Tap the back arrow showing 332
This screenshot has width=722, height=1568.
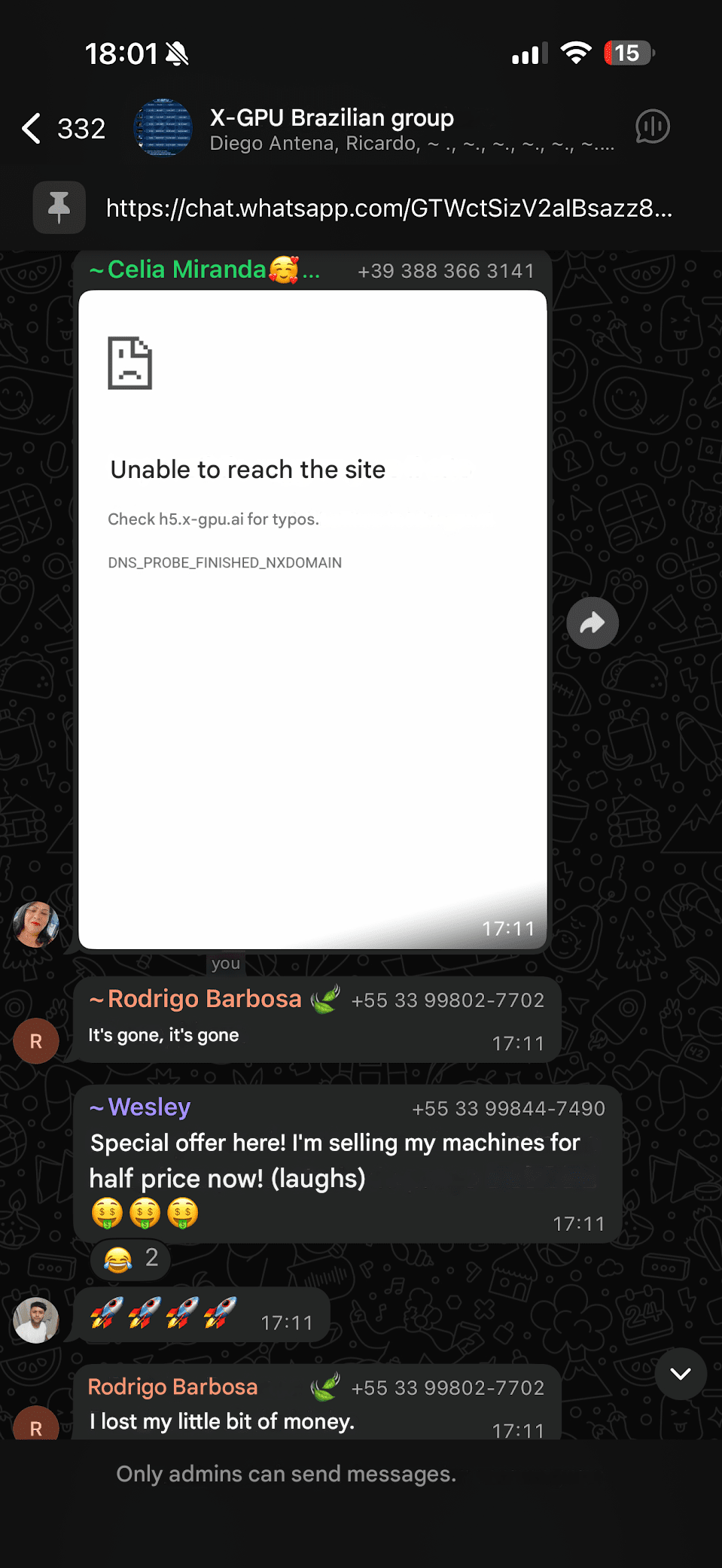tap(63, 129)
